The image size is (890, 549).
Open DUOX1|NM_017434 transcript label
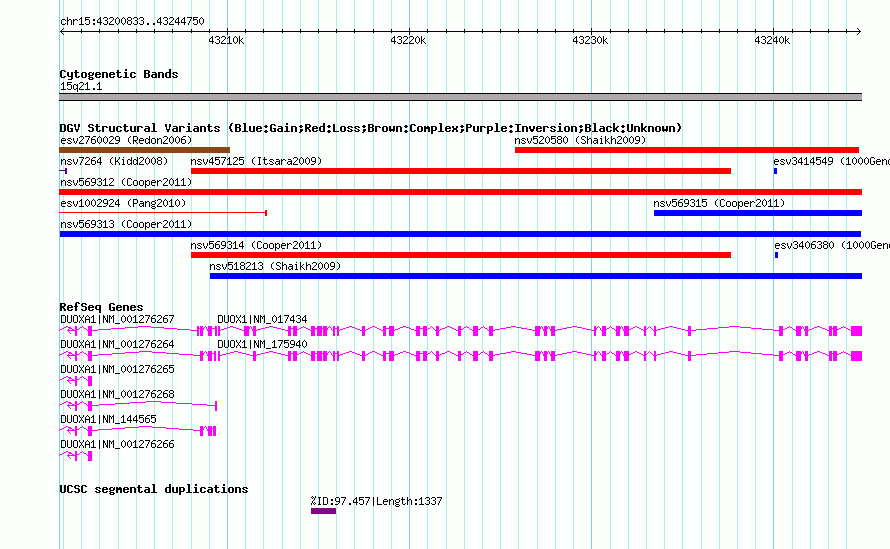(x=262, y=319)
